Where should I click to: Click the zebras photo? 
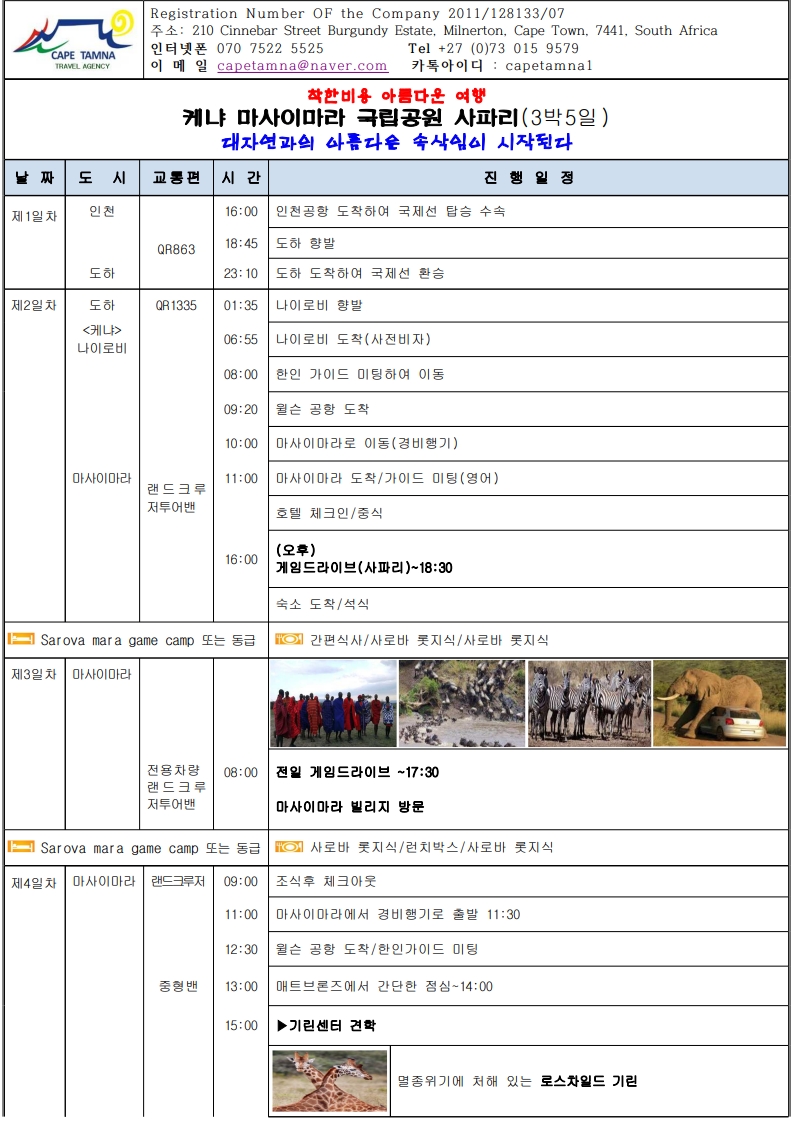[589, 703]
